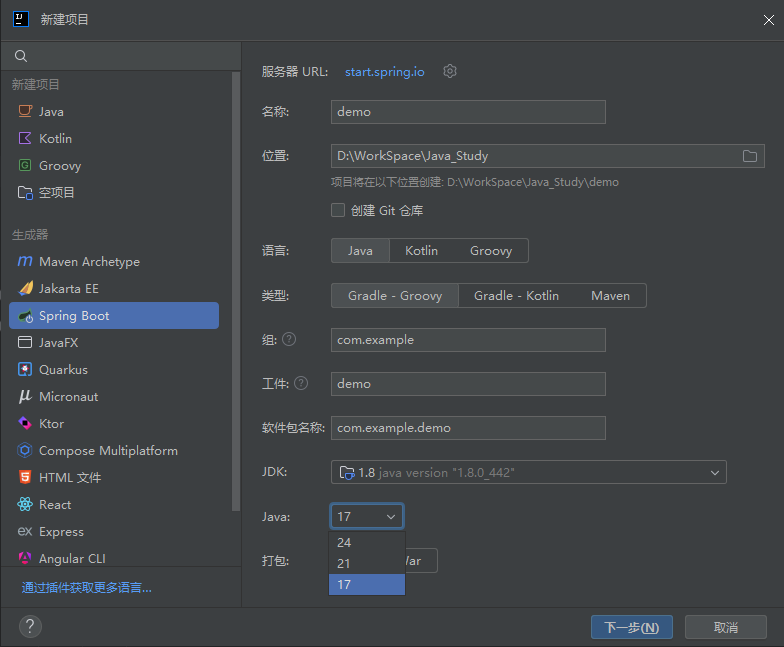This screenshot has height=647, width=784.
Task: Click the IntelliJ IDEA logo icon
Action: [20, 20]
